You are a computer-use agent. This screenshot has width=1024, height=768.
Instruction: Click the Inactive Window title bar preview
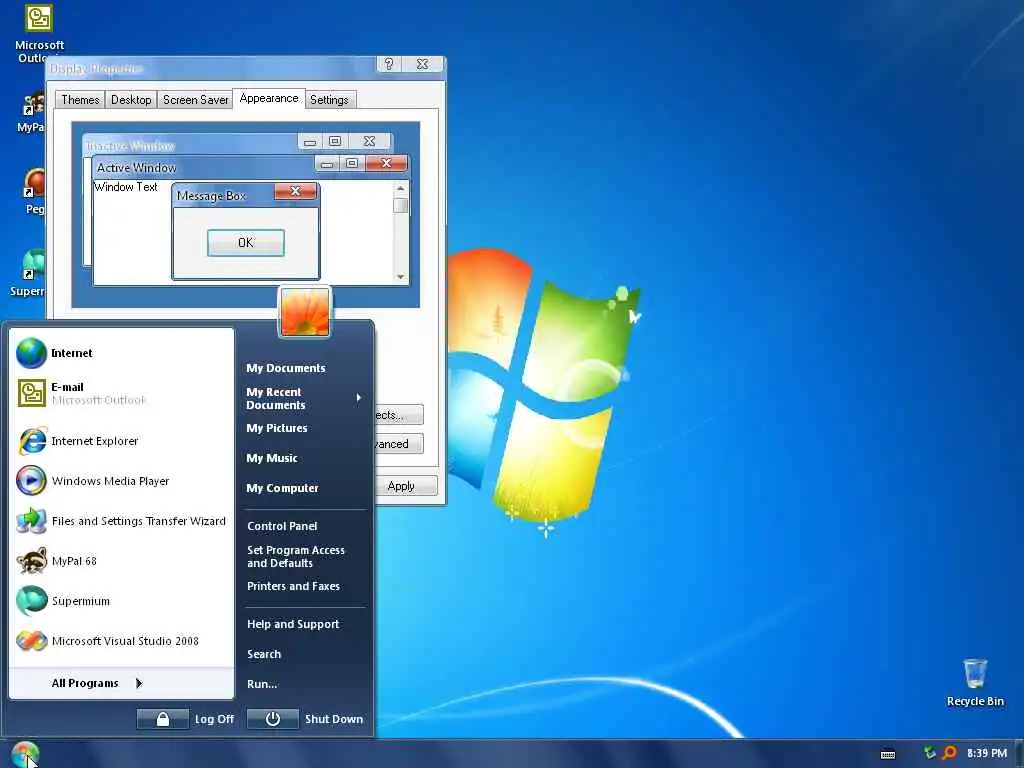(x=189, y=145)
